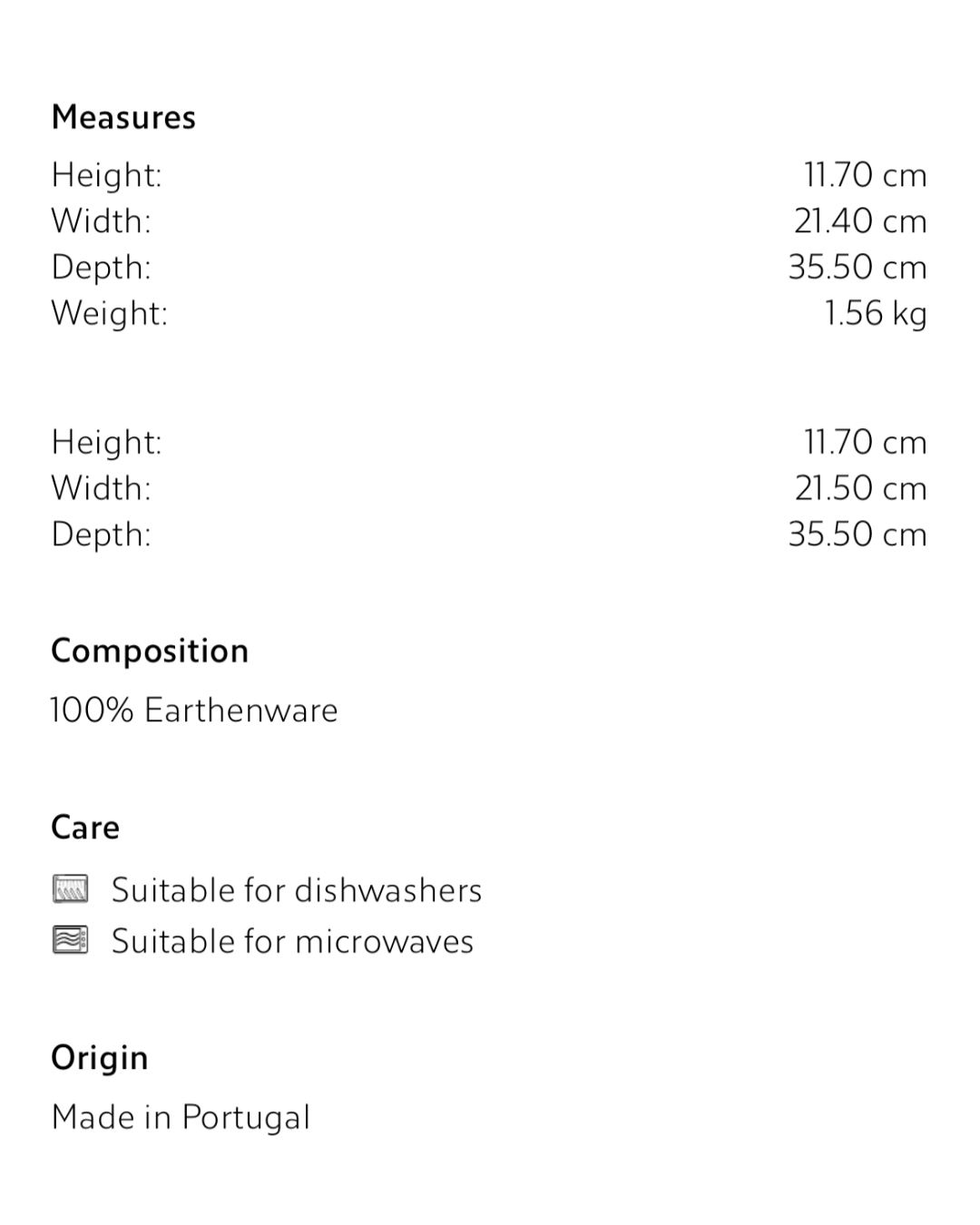Select the Width label for 21.50 cm
This screenshot has width=980, height=1225.
pyautogui.click(x=101, y=488)
